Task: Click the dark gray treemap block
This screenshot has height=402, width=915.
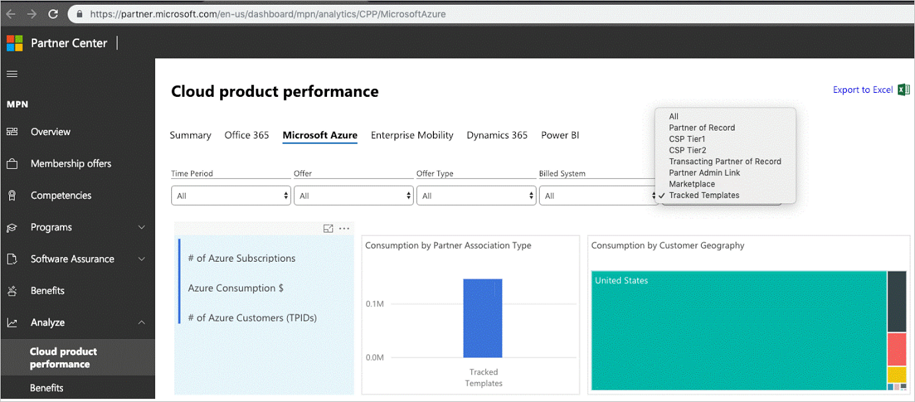Action: click(x=896, y=302)
